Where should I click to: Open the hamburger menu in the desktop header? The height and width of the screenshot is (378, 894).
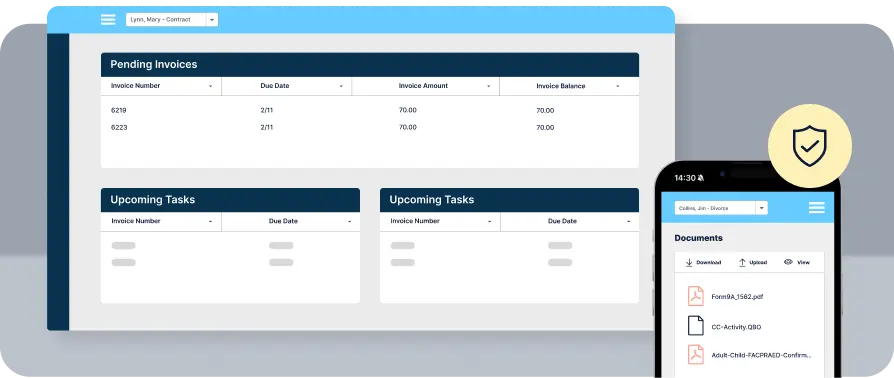point(108,19)
